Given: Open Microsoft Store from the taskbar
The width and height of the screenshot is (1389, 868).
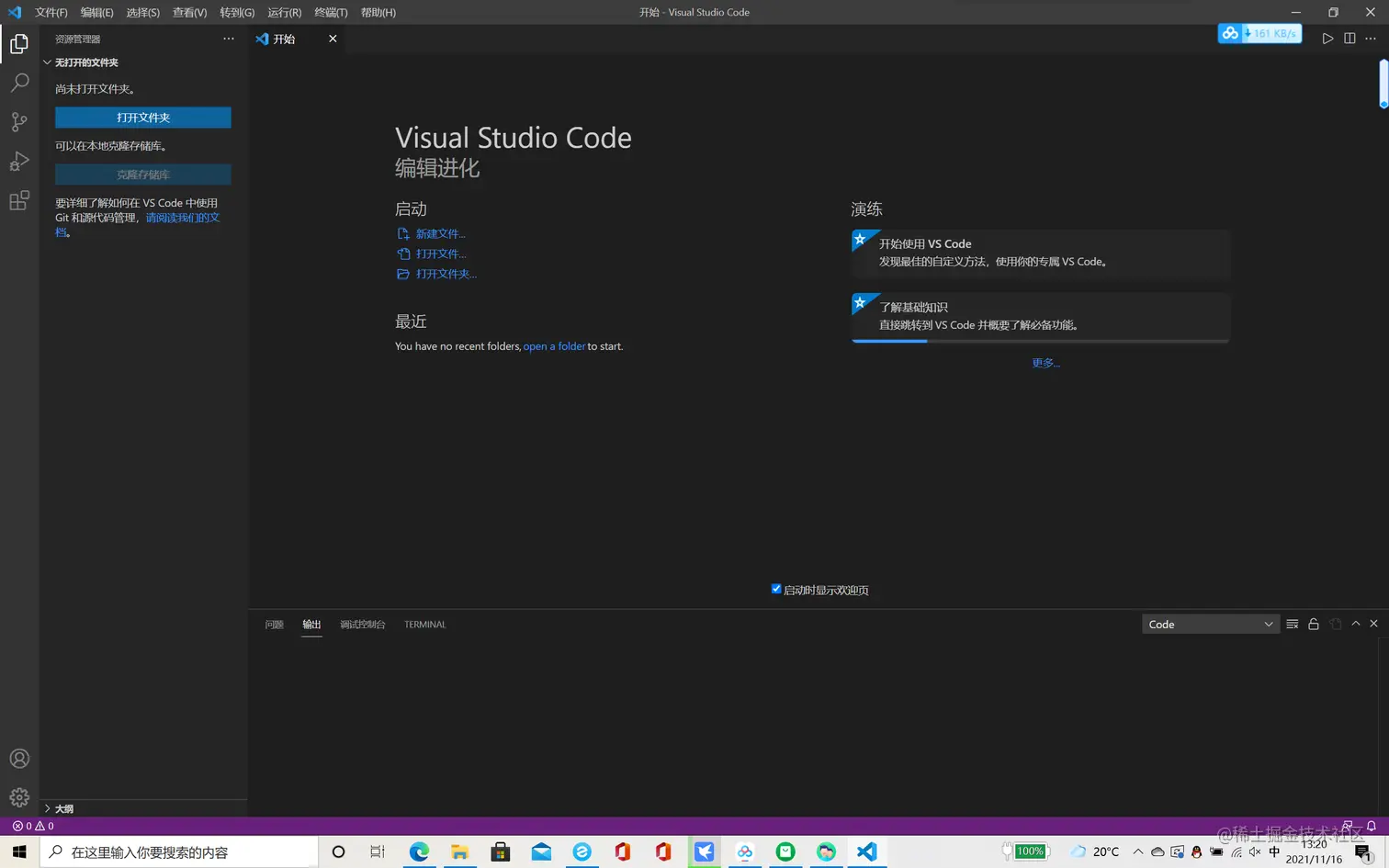Looking at the screenshot, I should 501,851.
